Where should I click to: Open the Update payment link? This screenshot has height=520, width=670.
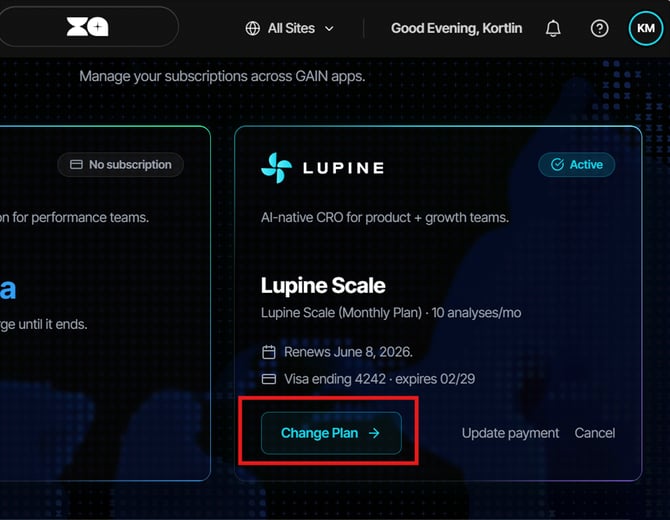point(510,433)
